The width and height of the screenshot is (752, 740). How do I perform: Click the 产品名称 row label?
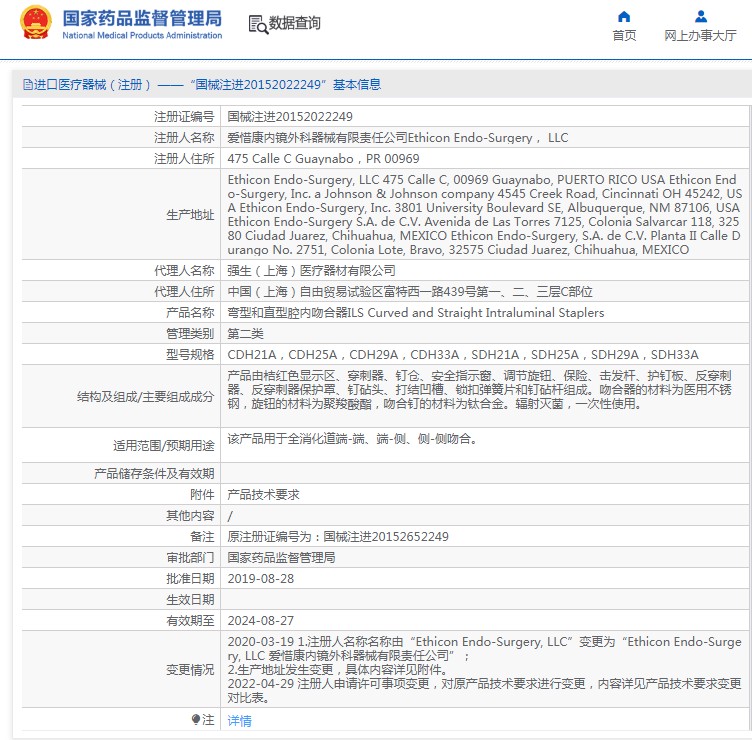coord(190,313)
